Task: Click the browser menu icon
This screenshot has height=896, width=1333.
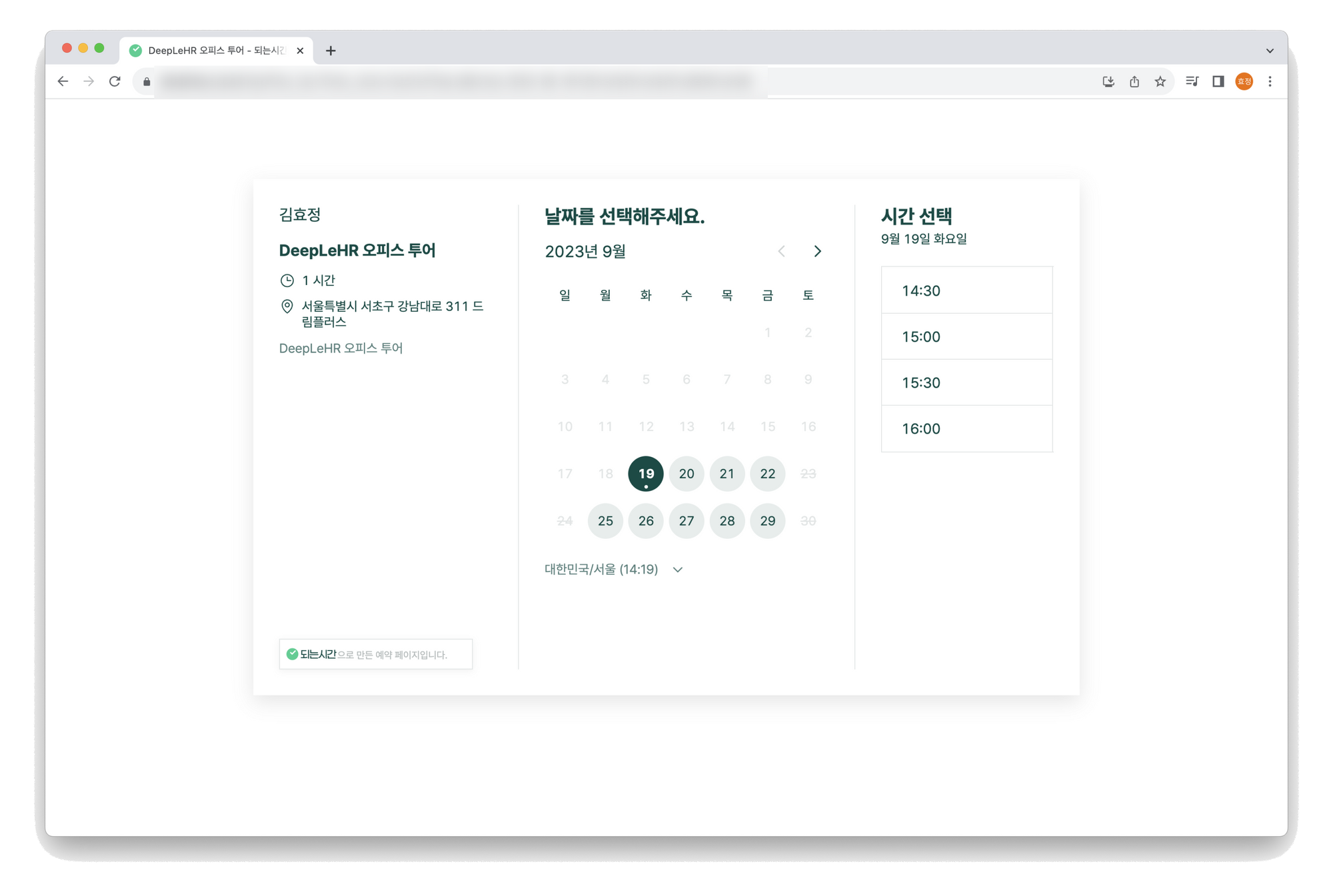Action: tap(1271, 81)
